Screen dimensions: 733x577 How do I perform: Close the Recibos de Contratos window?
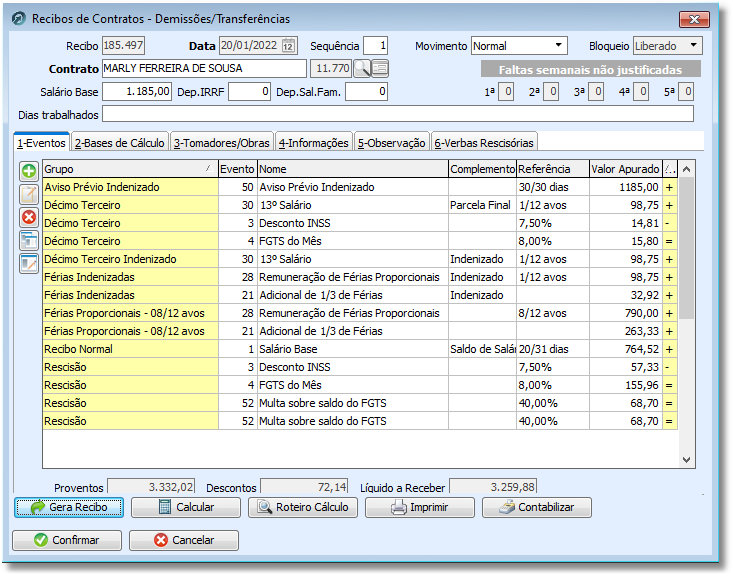[x=694, y=19]
